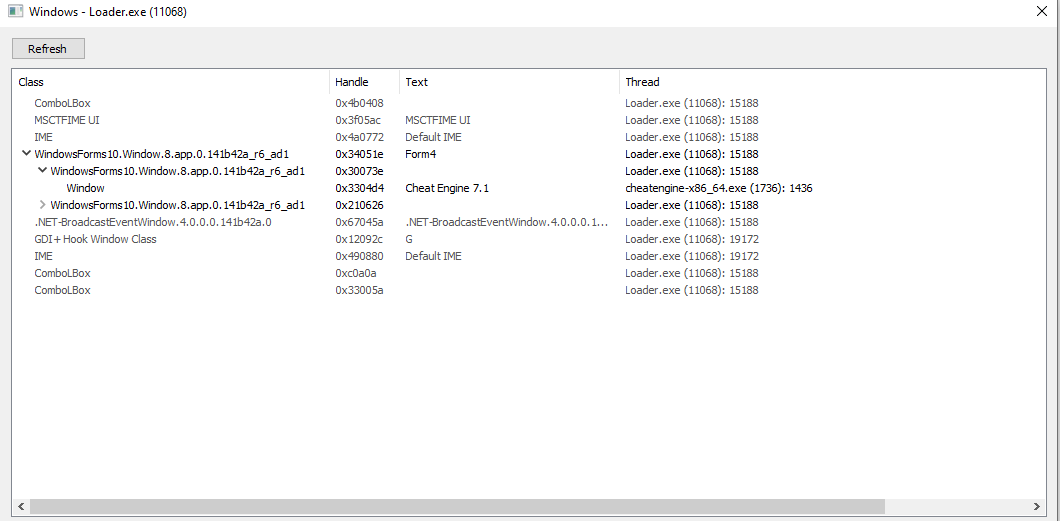Select IME row with handle 0x490880
The height and width of the screenshot is (521, 1060).
[43, 256]
